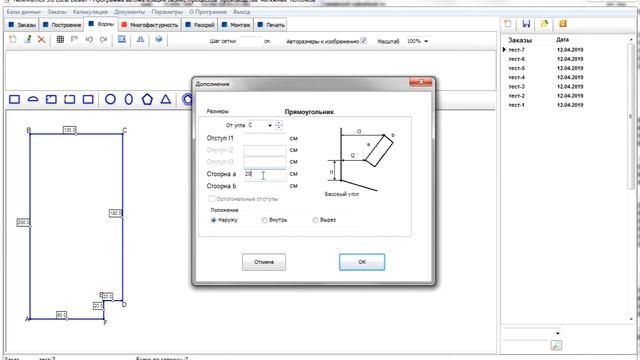Screen dimensions: 640x360
Task: Click the Отмена button in the dialog
Action: (264, 262)
